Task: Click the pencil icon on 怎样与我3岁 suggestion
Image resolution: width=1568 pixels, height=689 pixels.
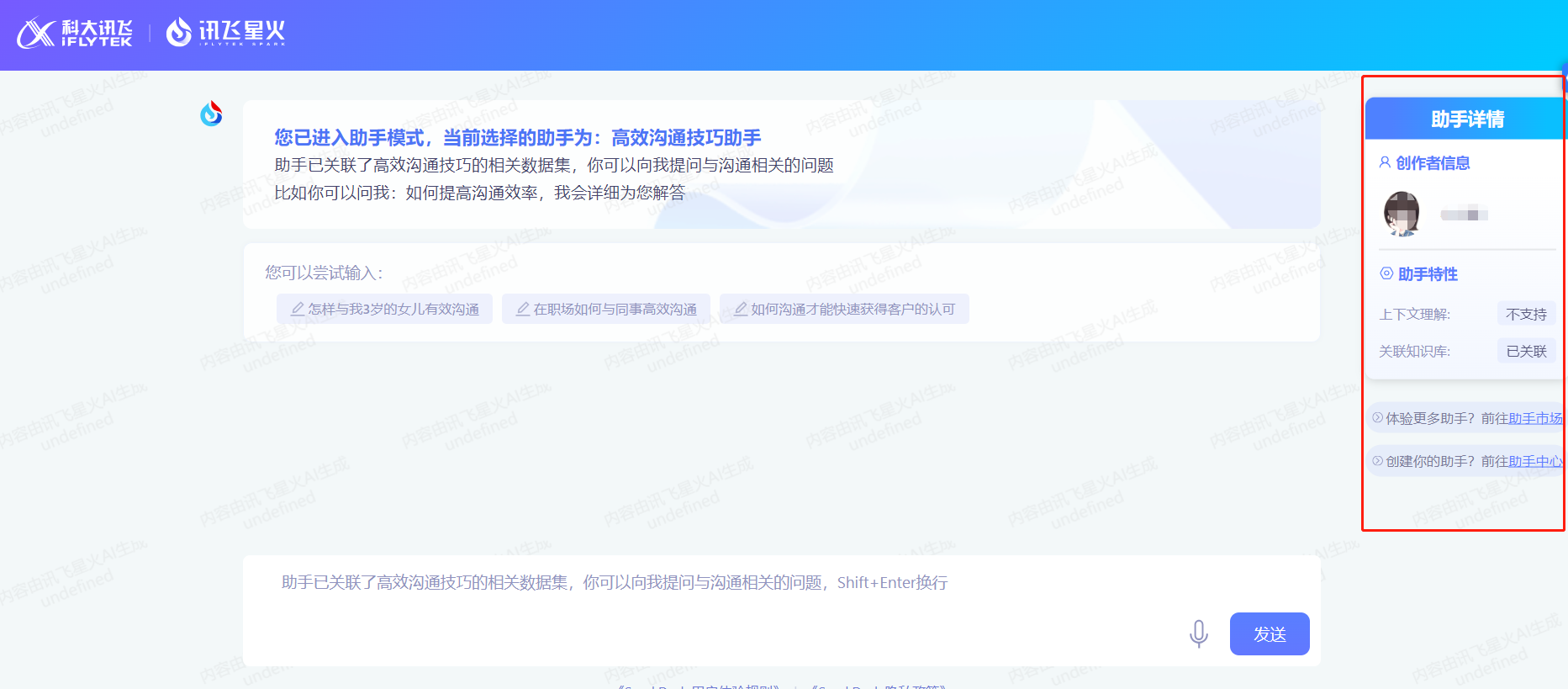Action: (x=298, y=309)
